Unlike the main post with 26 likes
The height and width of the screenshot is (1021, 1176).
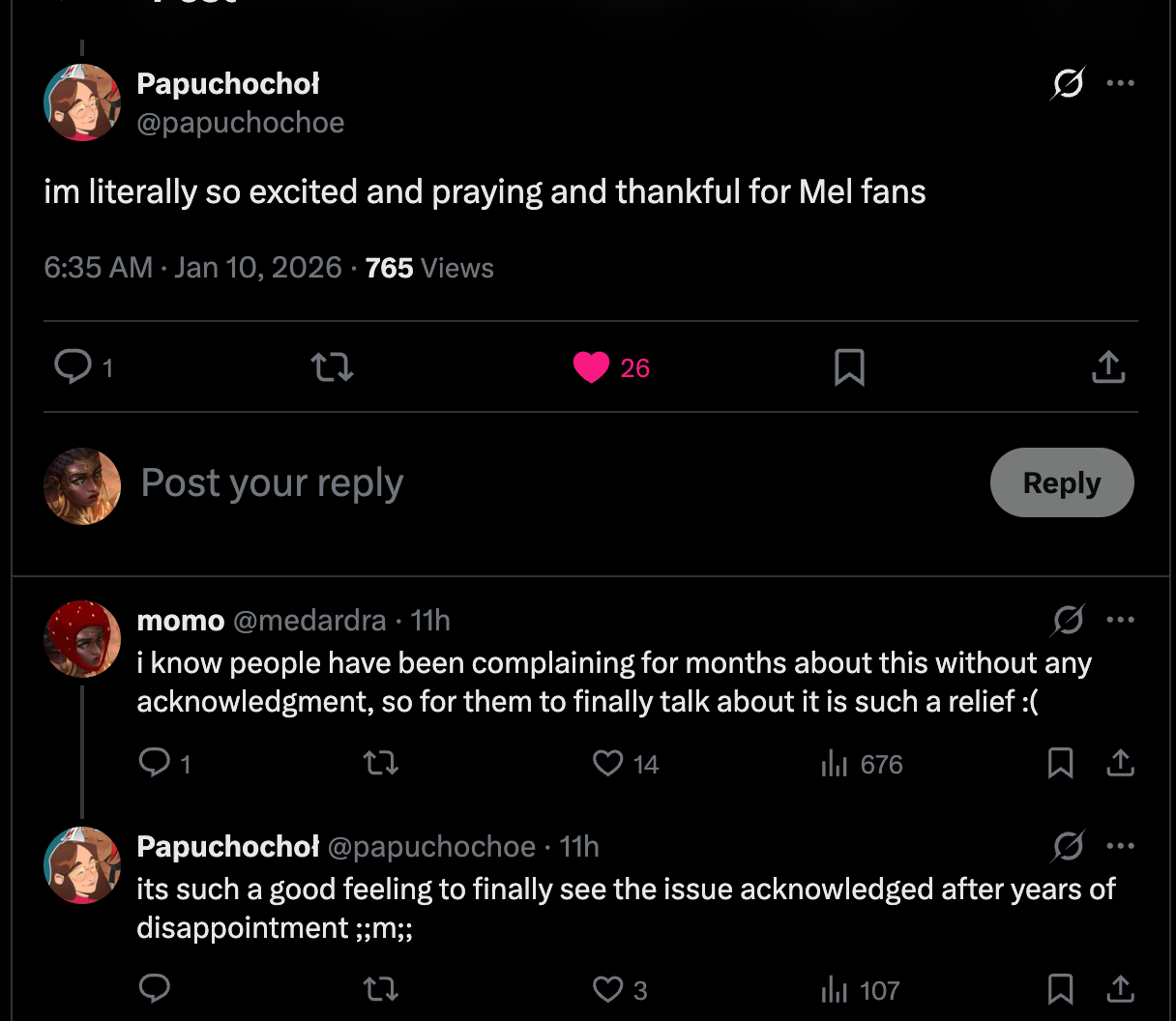click(x=591, y=367)
